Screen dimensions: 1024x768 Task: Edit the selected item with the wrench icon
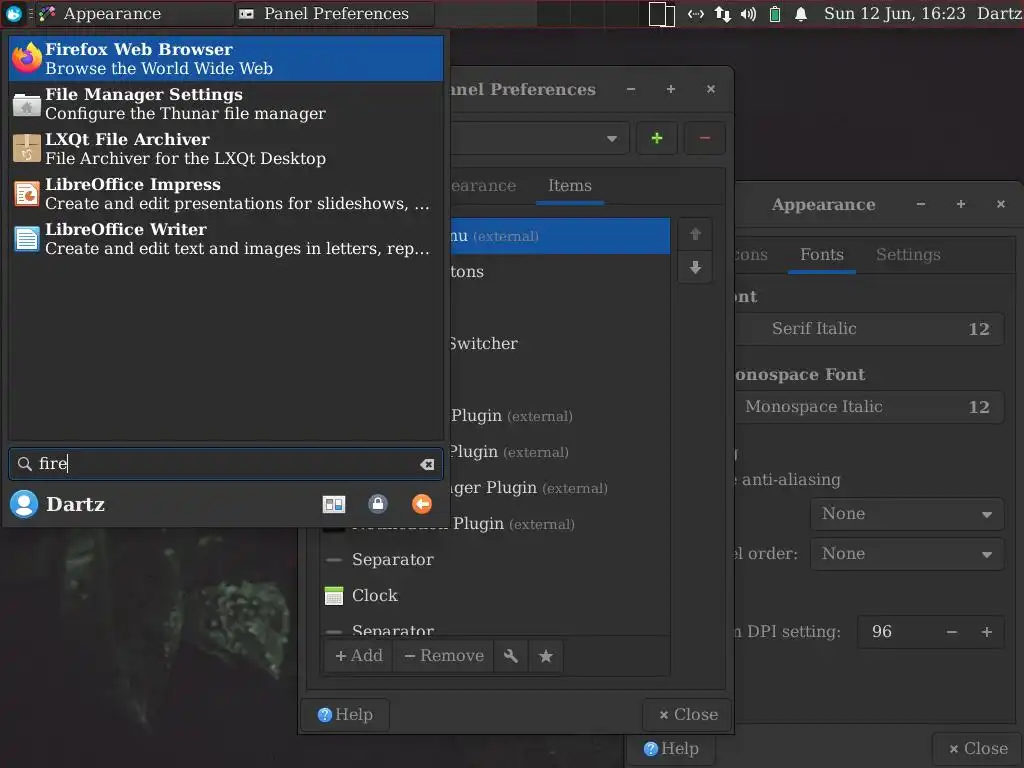click(511, 656)
